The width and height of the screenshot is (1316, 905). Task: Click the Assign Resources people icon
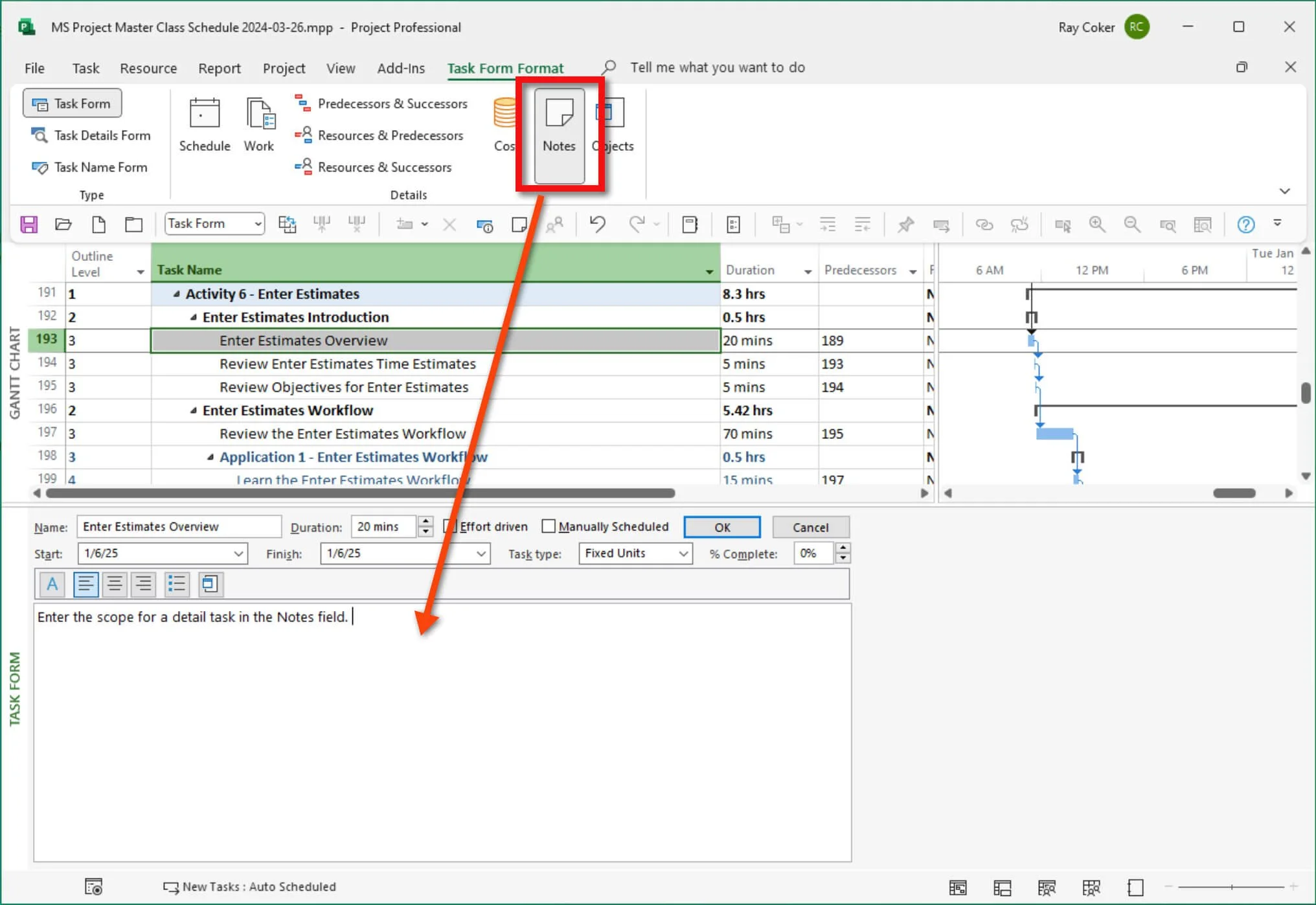pyautogui.click(x=554, y=225)
